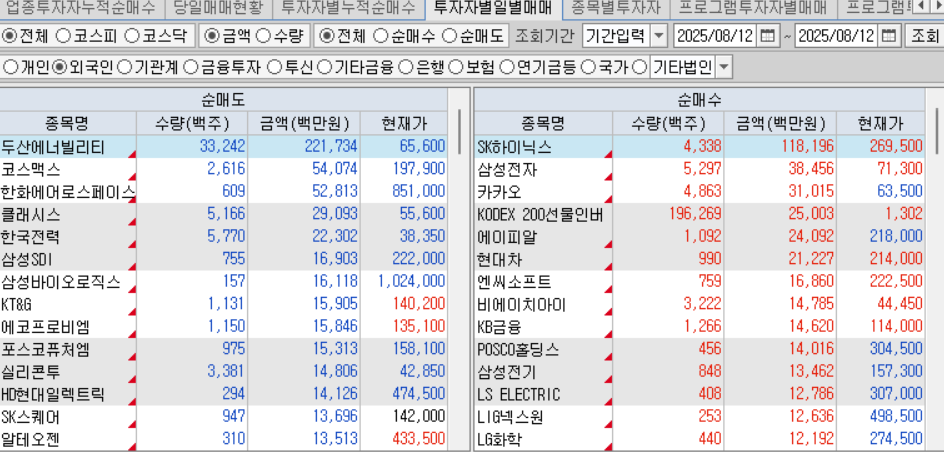Select the 삼성전자 stock row
This screenshot has width=944, height=452.
(x=700, y=169)
